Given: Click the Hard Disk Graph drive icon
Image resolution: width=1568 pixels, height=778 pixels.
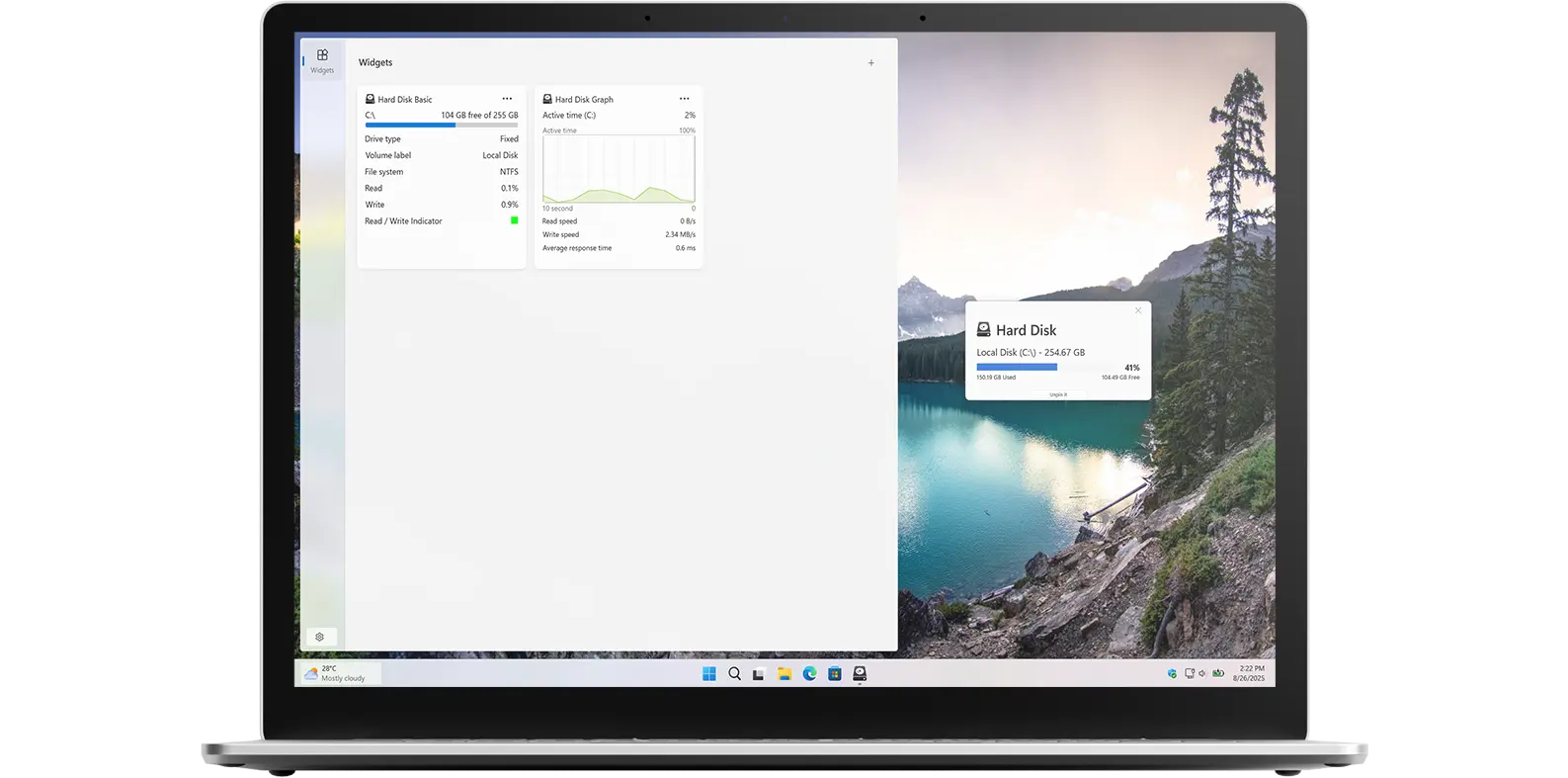Looking at the screenshot, I should 547,99.
